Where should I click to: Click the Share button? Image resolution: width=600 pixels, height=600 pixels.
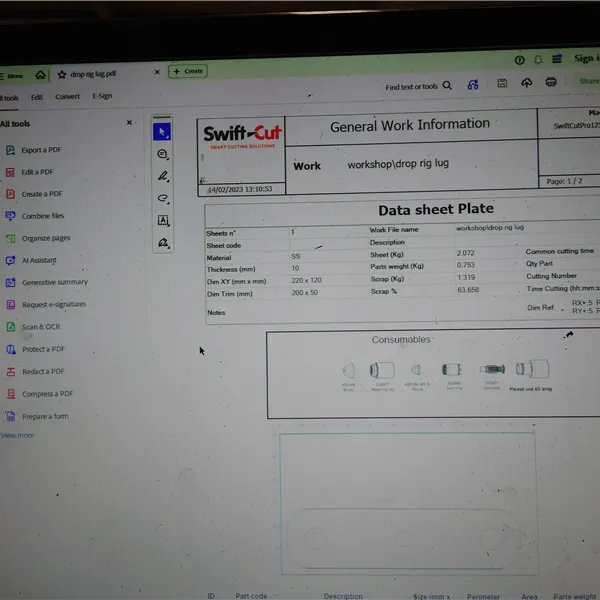click(589, 81)
